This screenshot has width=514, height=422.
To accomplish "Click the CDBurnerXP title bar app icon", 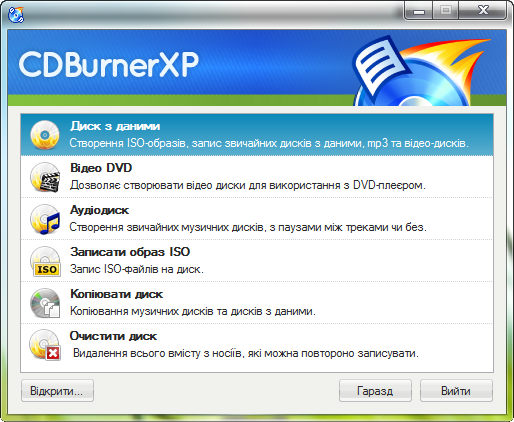I will (x=16, y=15).
